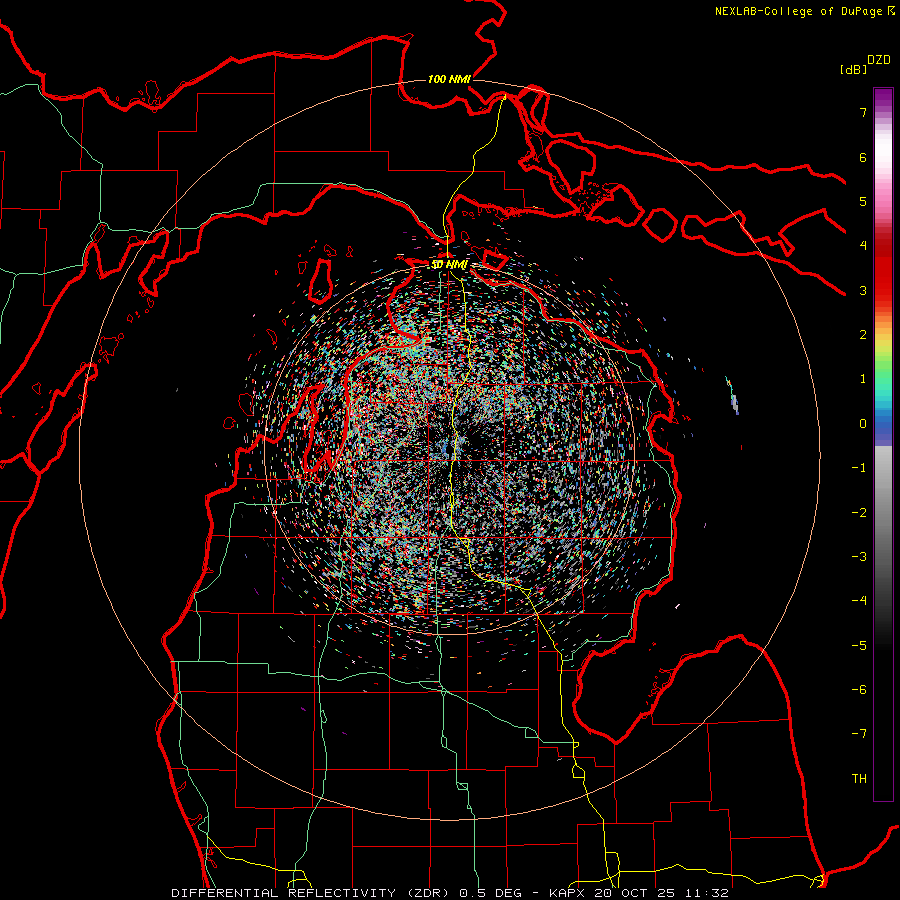Click the purple top of the color bar
Image resolution: width=900 pixels, height=900 pixels.
tap(883, 98)
